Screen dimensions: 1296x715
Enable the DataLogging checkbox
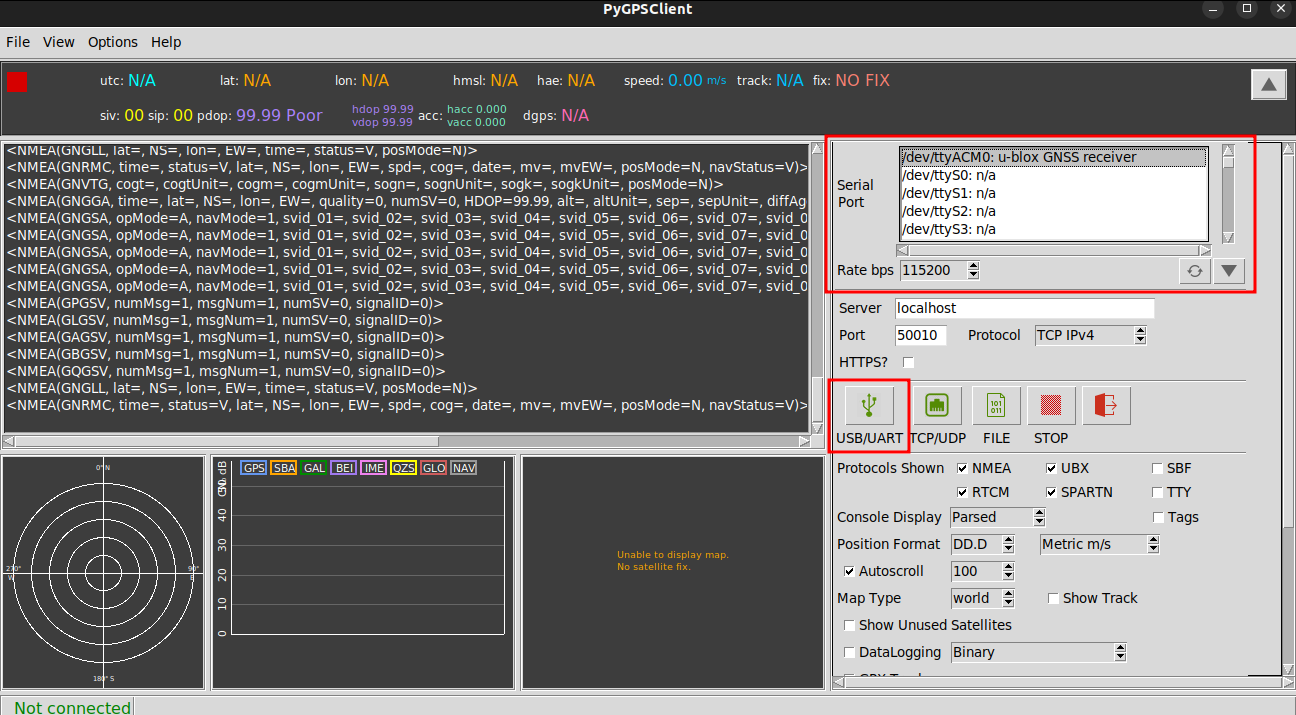click(x=850, y=652)
